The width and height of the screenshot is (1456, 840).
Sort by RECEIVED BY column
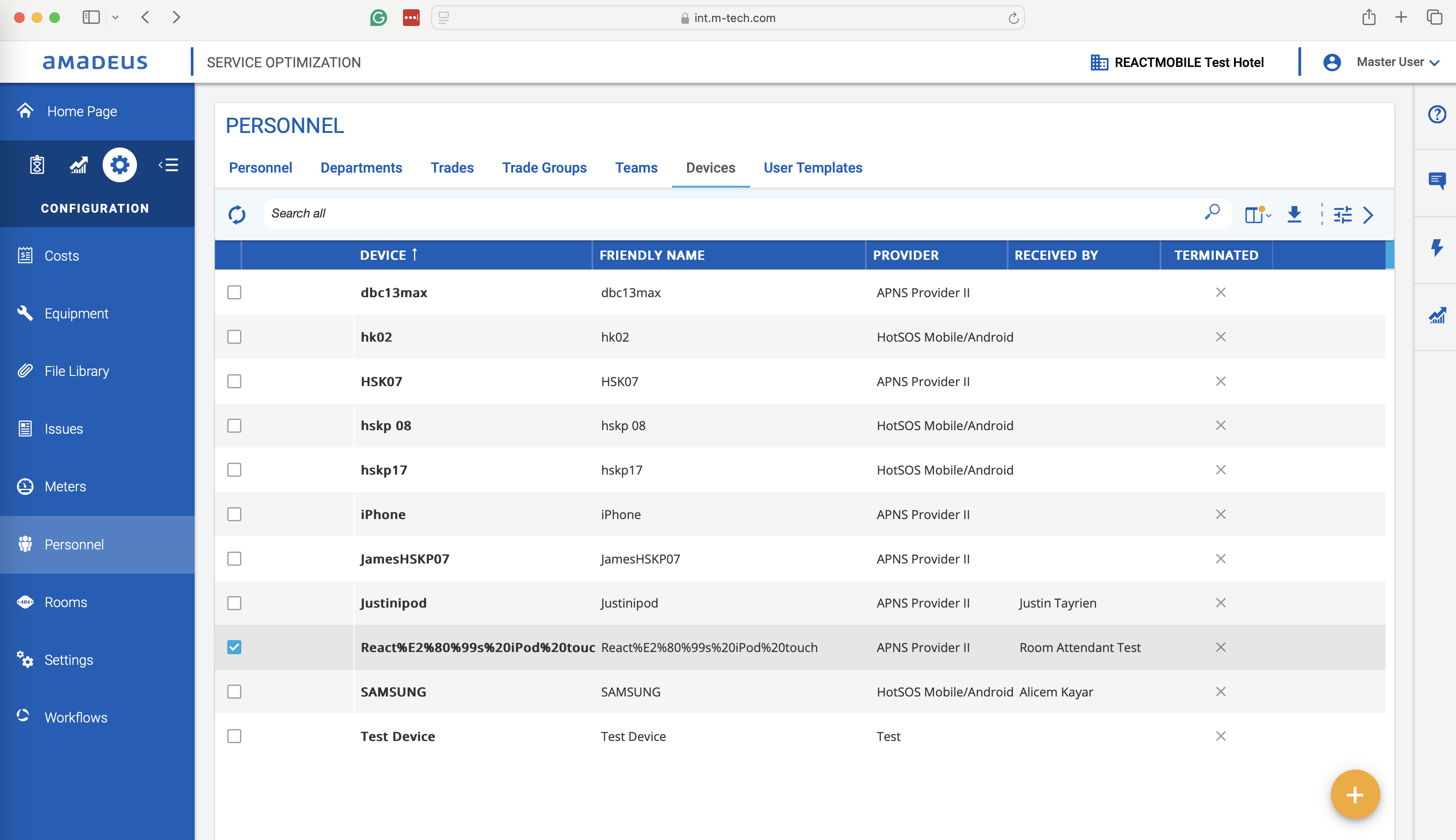click(x=1056, y=255)
